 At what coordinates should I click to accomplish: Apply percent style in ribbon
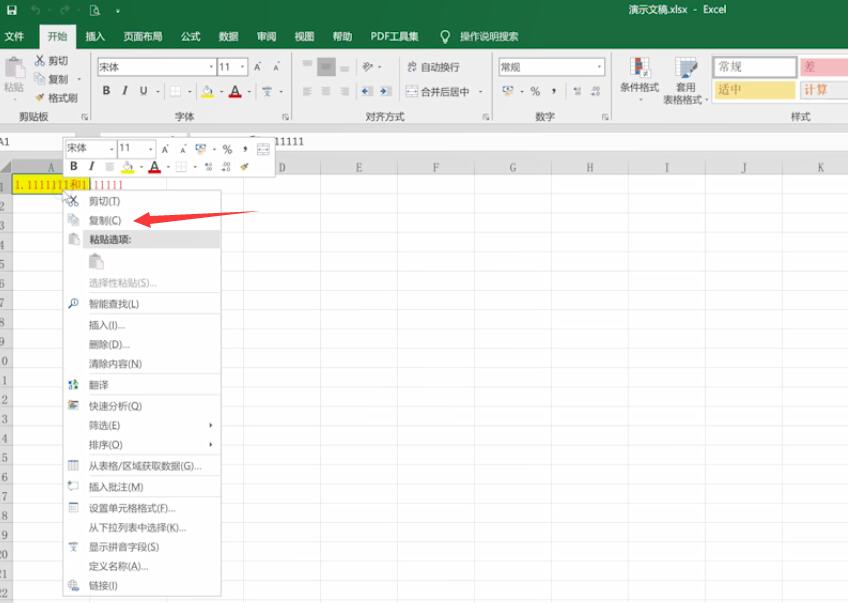(x=535, y=91)
